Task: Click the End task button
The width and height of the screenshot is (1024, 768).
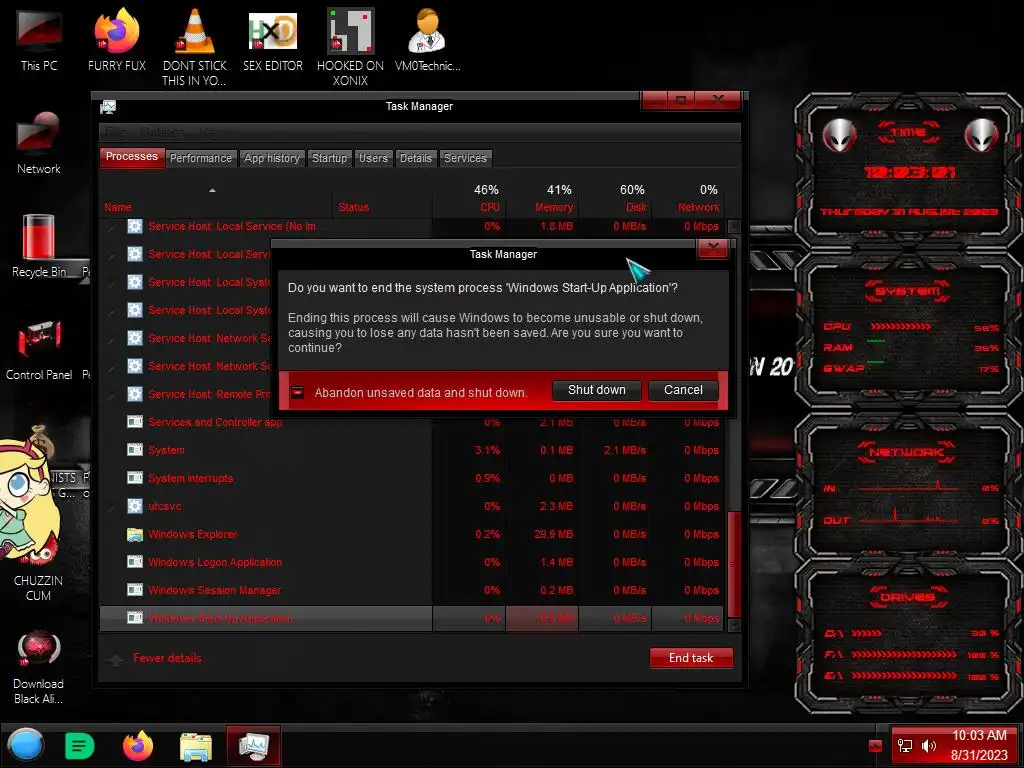Action: (x=691, y=658)
